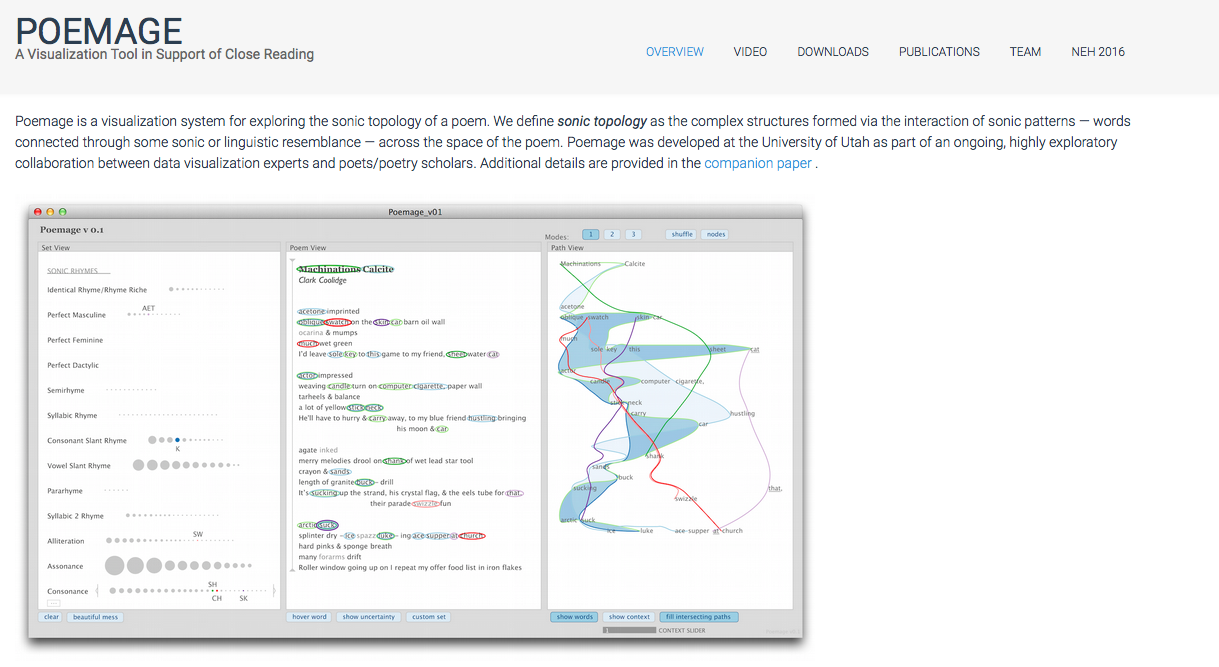Select the blue K circle in Consonant Slant Rhyme
This screenshot has width=1219, height=667.
[x=178, y=440]
